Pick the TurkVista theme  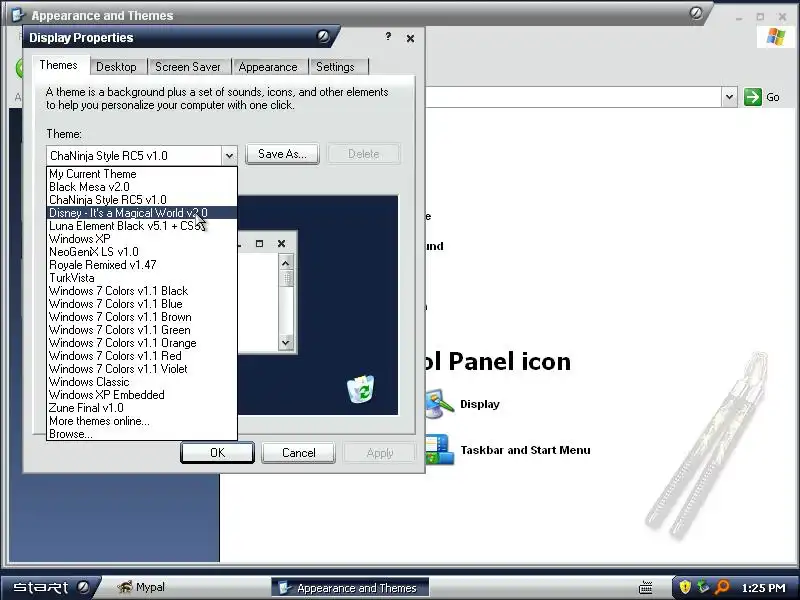pyautogui.click(x=142, y=278)
